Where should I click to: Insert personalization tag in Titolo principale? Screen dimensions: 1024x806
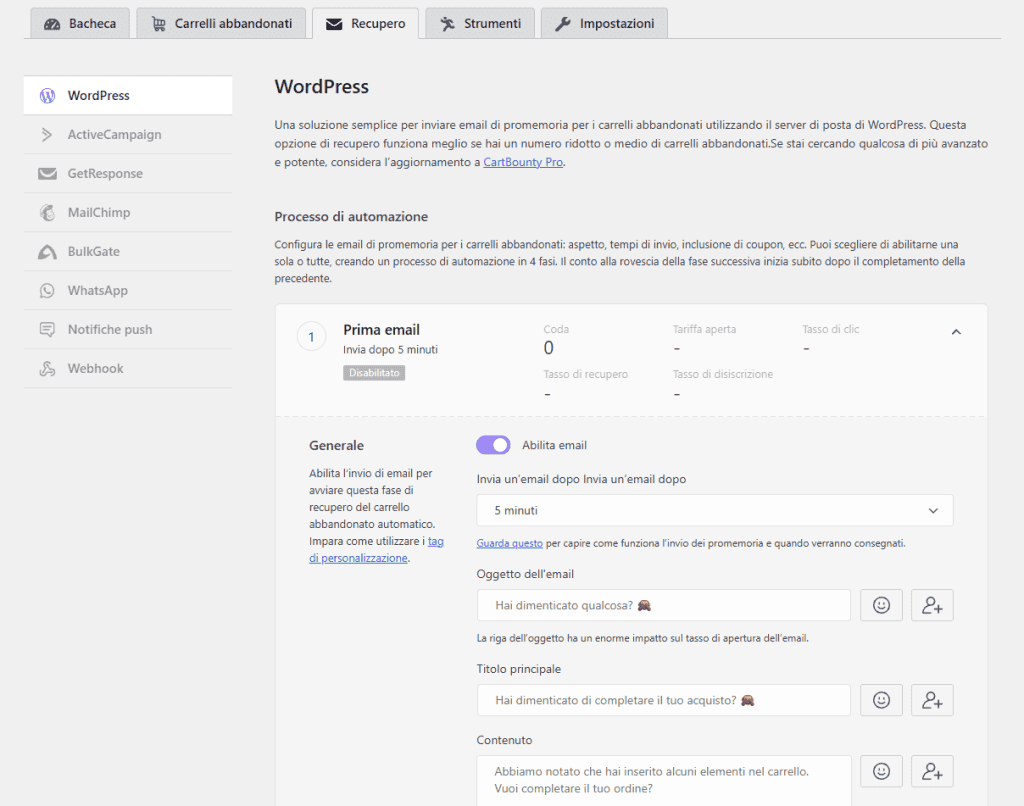click(x=932, y=700)
